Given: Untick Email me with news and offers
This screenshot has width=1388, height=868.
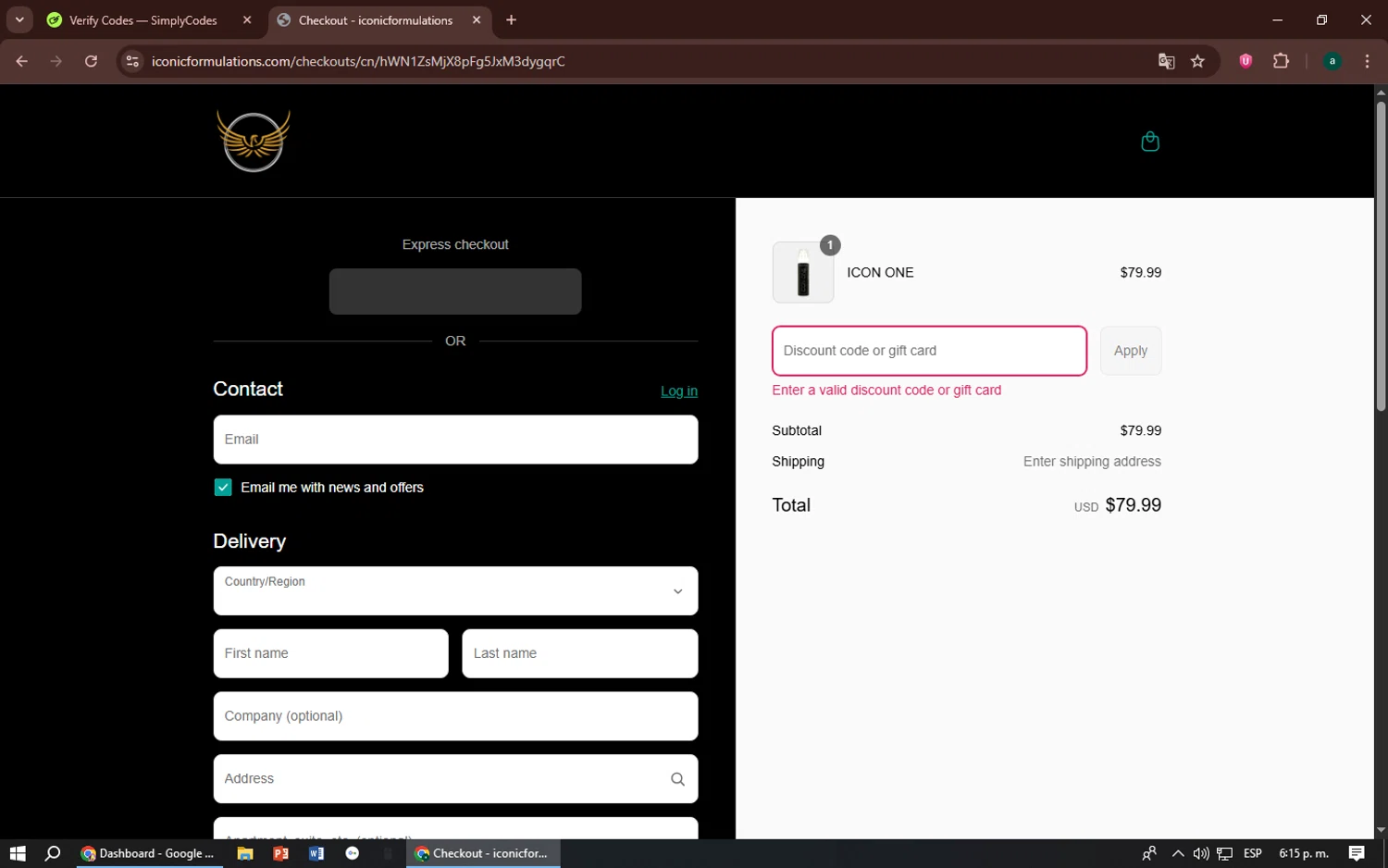Looking at the screenshot, I should click(x=223, y=488).
